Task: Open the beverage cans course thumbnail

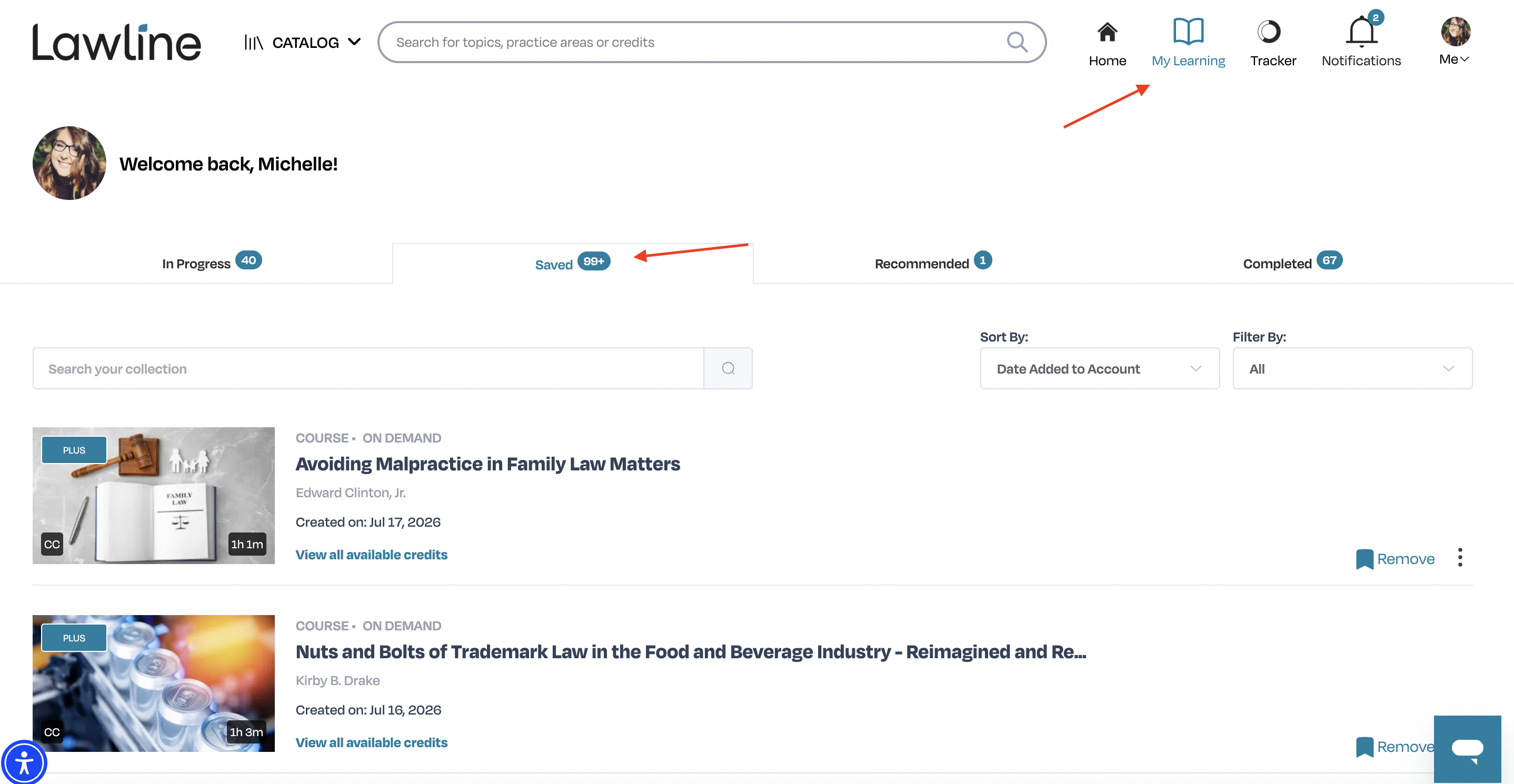Action: tap(153, 684)
